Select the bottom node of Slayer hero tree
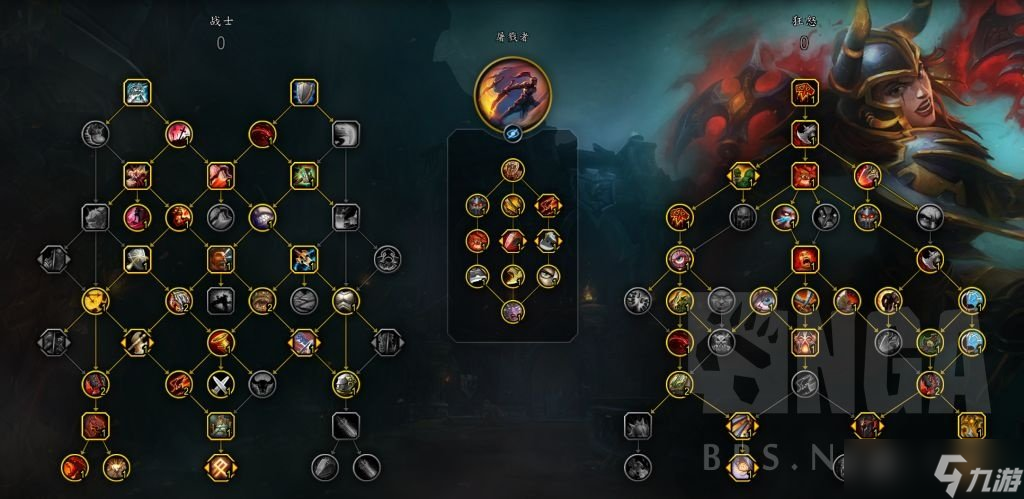Viewport: 1024px width, 499px height. coord(513,311)
